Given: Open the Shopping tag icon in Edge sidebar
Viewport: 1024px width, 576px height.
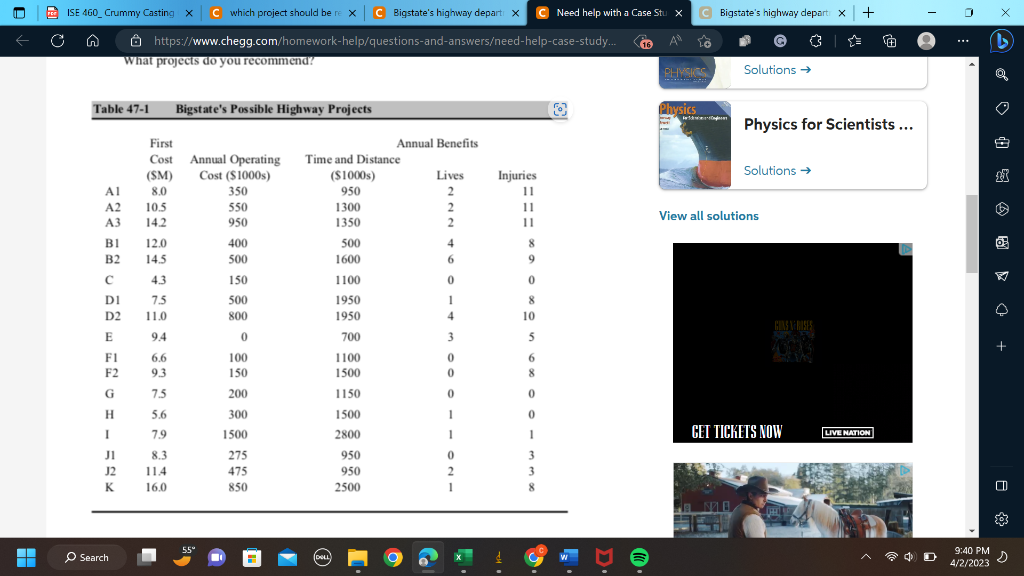Looking at the screenshot, I should (x=1003, y=106).
